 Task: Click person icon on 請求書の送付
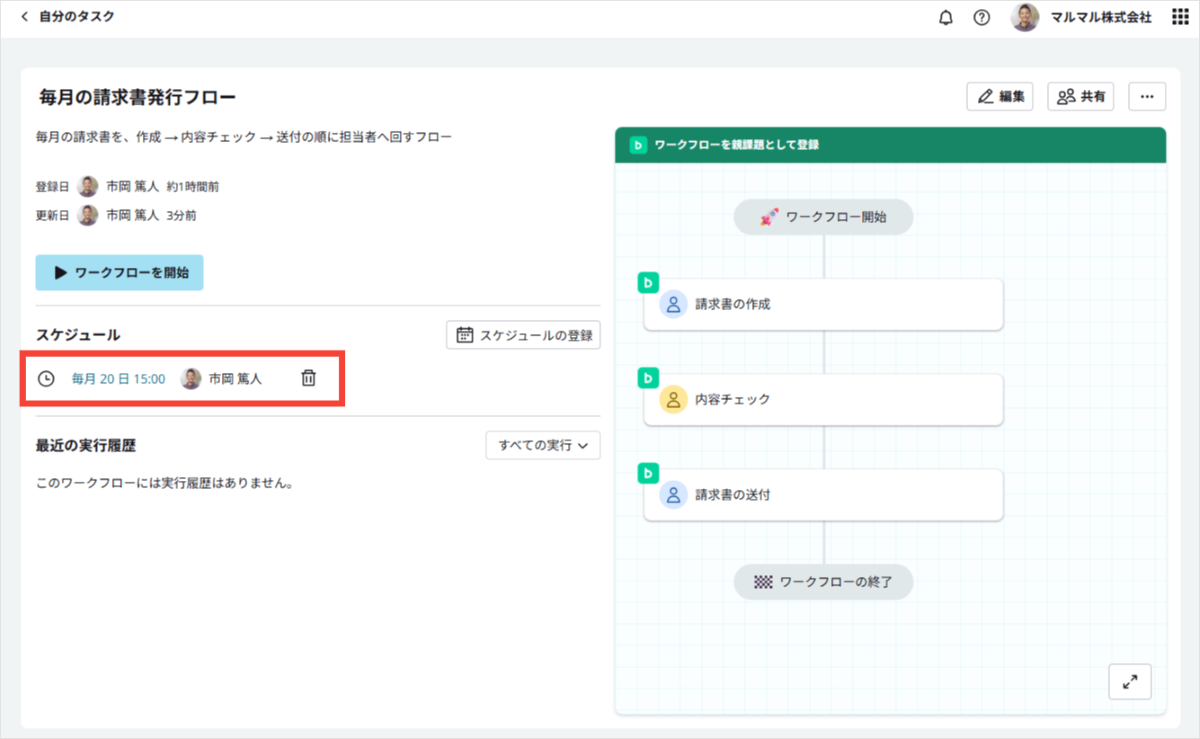(x=673, y=494)
